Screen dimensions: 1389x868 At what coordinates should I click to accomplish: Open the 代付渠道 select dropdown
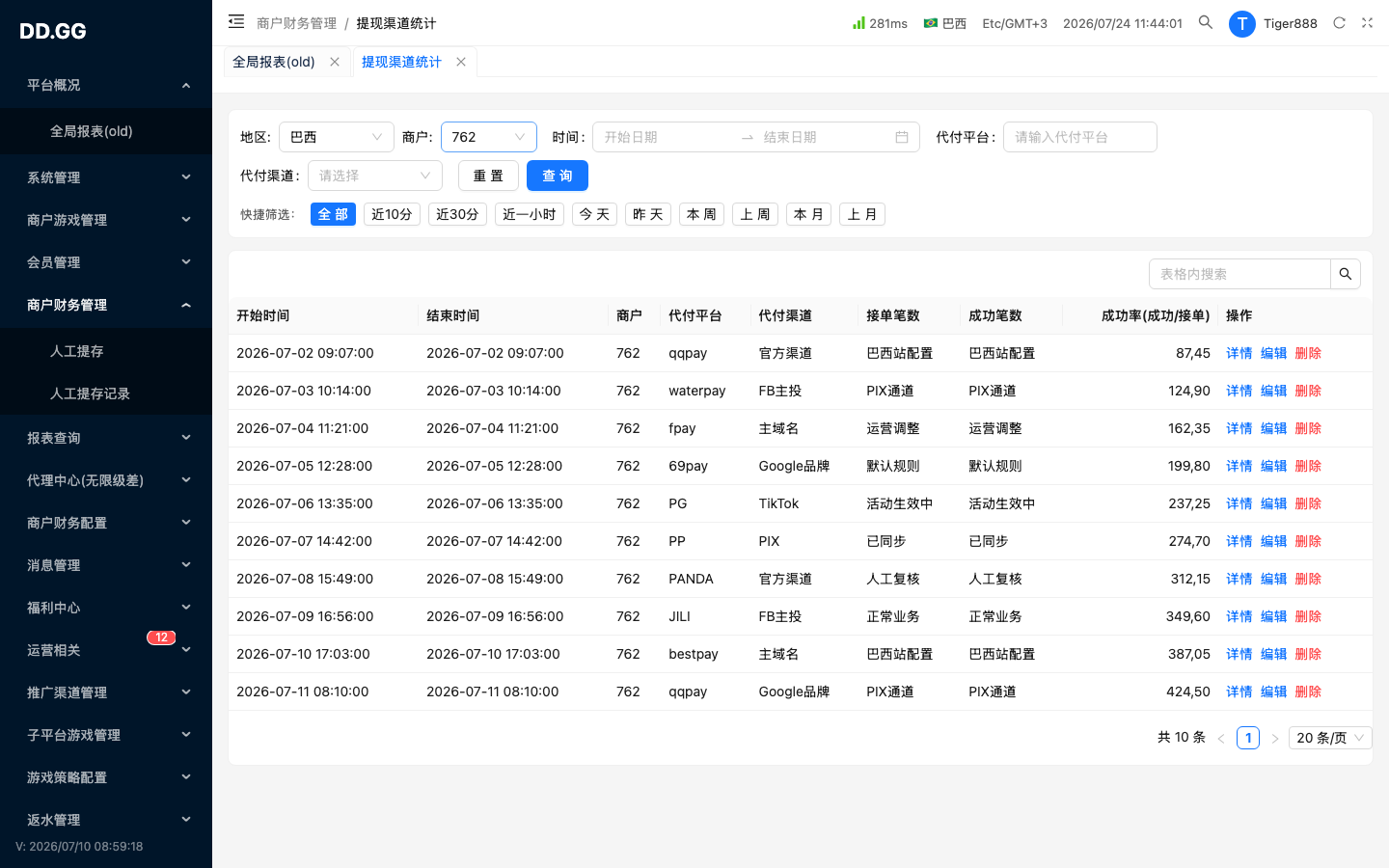[x=375, y=176]
